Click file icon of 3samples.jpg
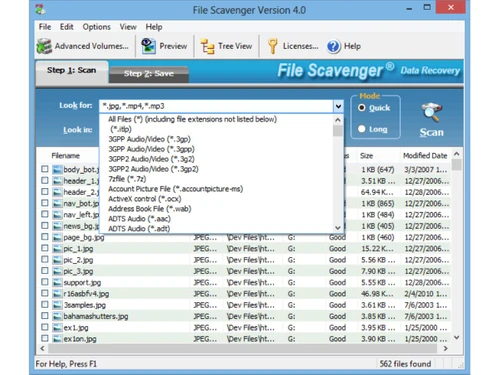 (57, 305)
